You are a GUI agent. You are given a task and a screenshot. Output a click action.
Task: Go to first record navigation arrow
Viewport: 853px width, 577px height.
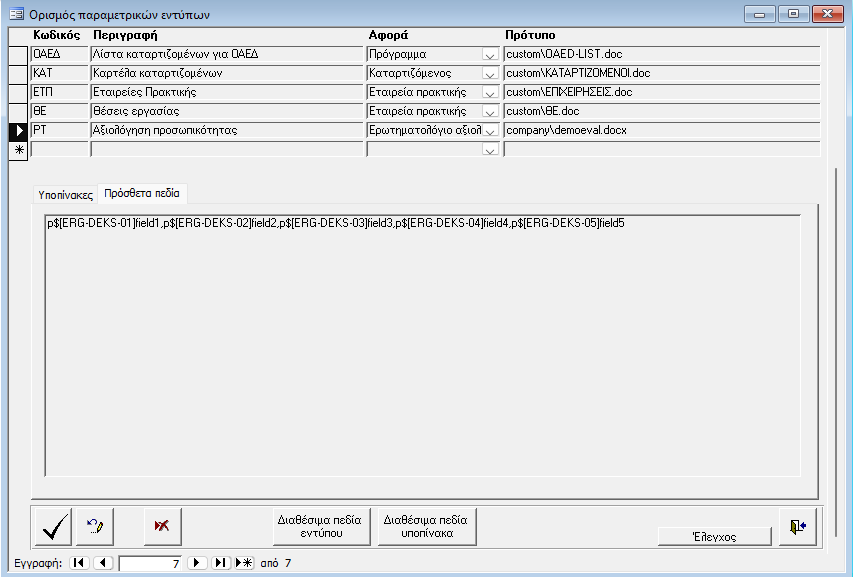[79, 563]
